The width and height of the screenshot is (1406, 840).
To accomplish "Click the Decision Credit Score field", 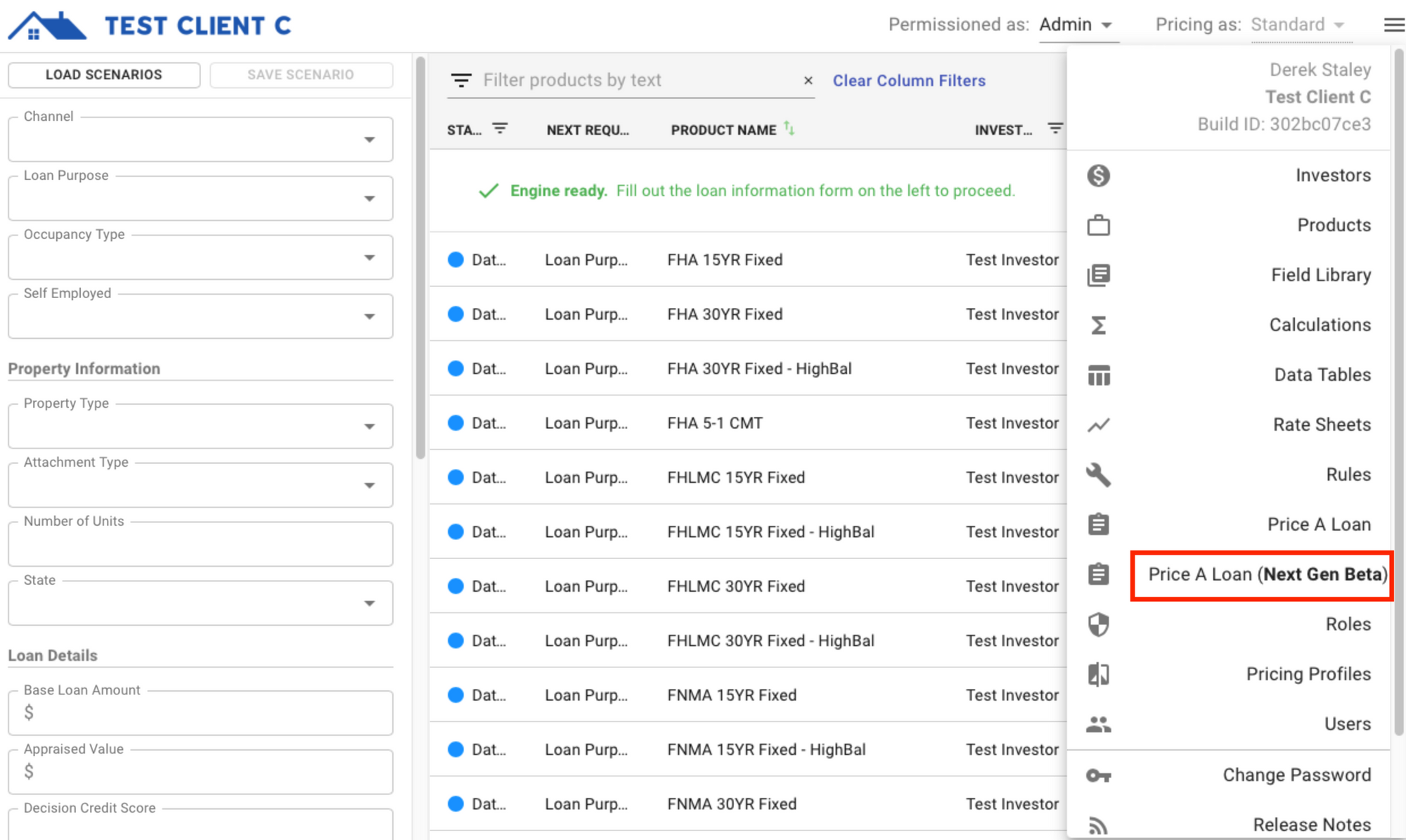I will pos(200,824).
